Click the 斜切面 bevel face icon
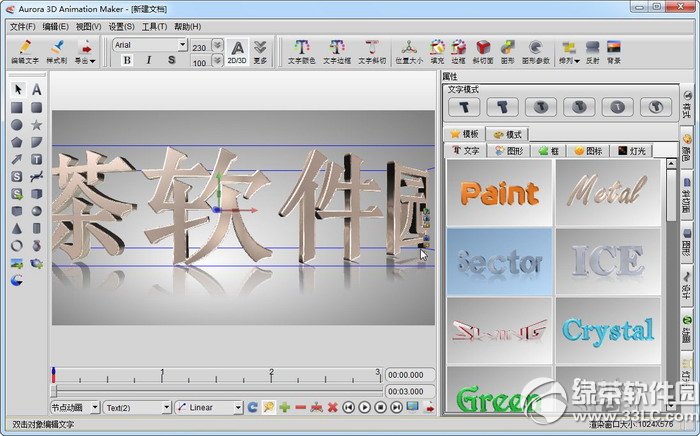 pyautogui.click(x=483, y=52)
